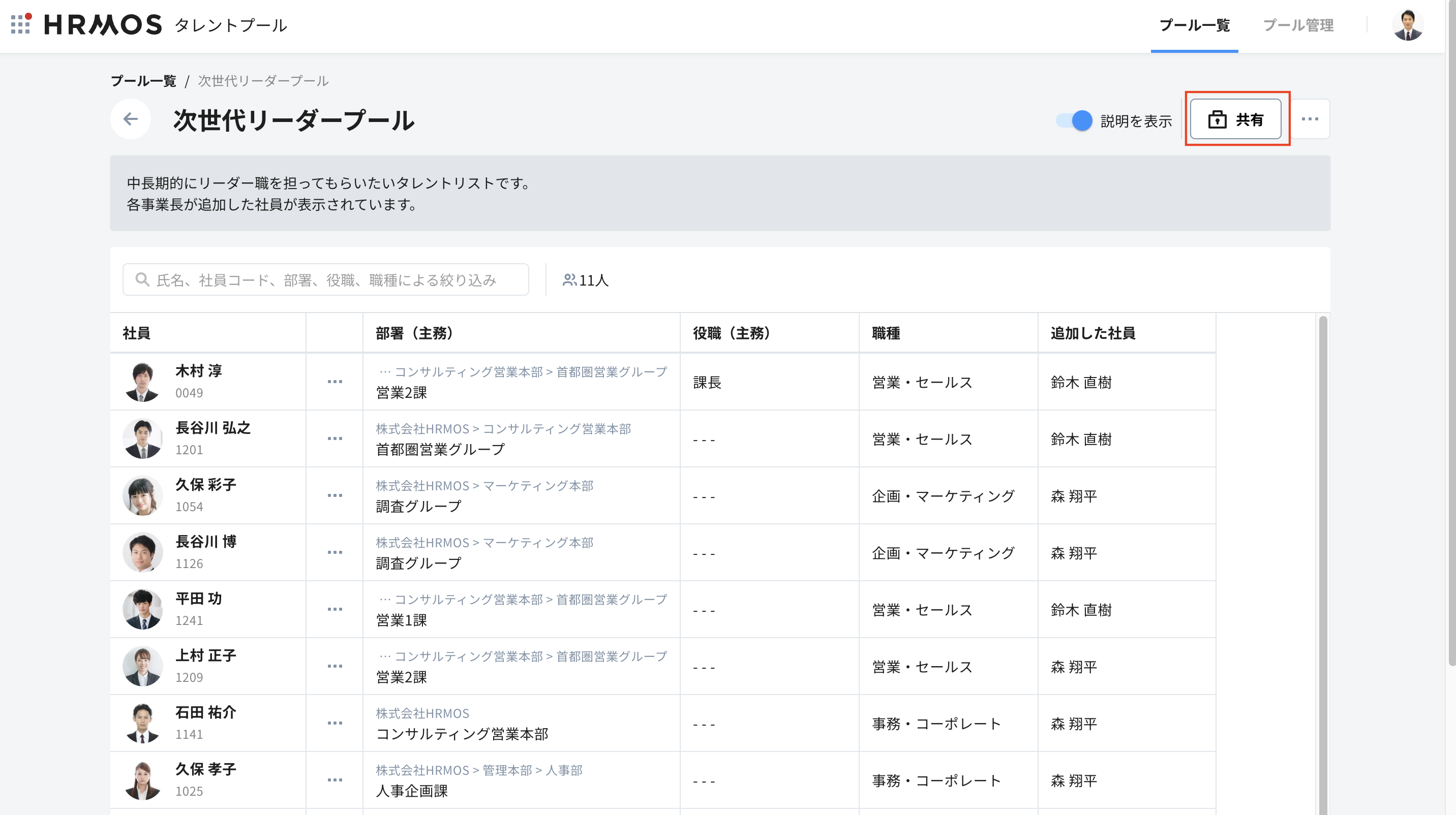This screenshot has width=1456, height=815.
Task: Open the pool's more options menu
Action: tap(1310, 119)
